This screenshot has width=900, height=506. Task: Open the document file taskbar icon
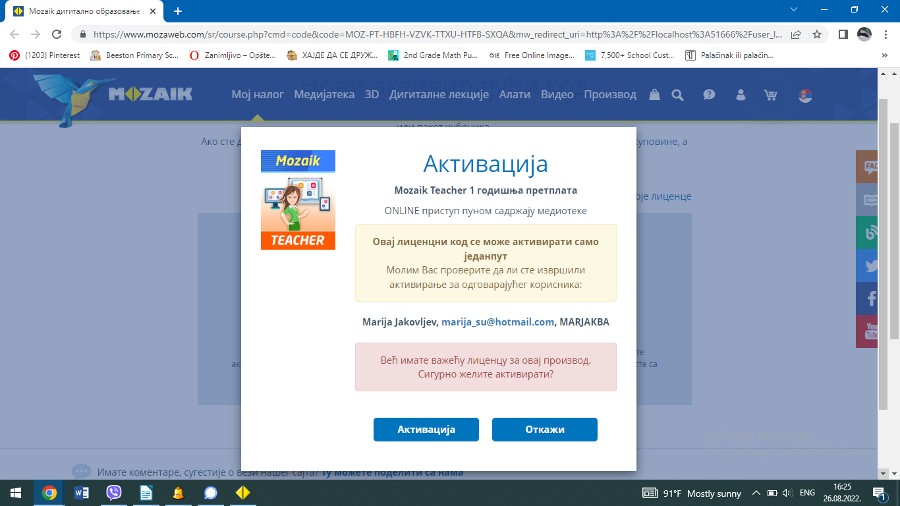146,493
